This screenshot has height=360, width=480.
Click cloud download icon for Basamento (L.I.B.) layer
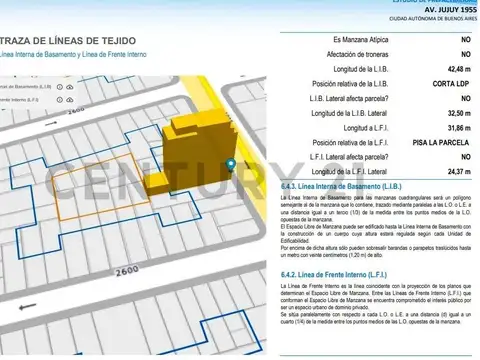[x=70, y=87]
